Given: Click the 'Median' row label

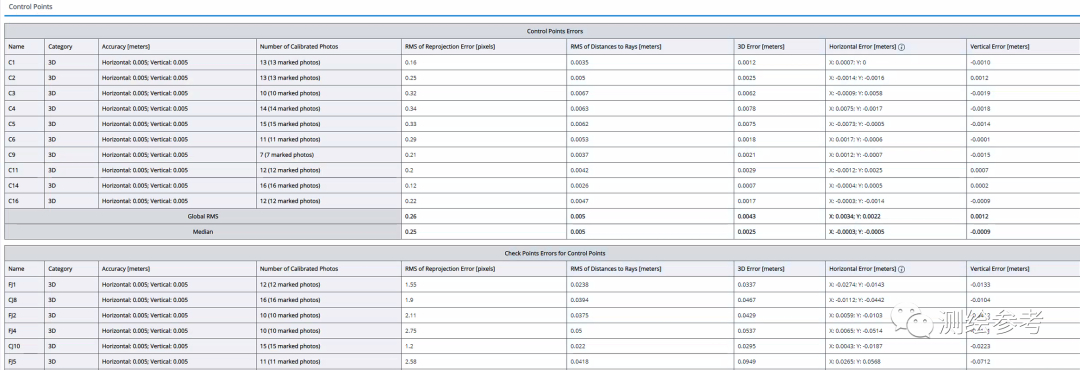Looking at the screenshot, I should pos(203,232).
